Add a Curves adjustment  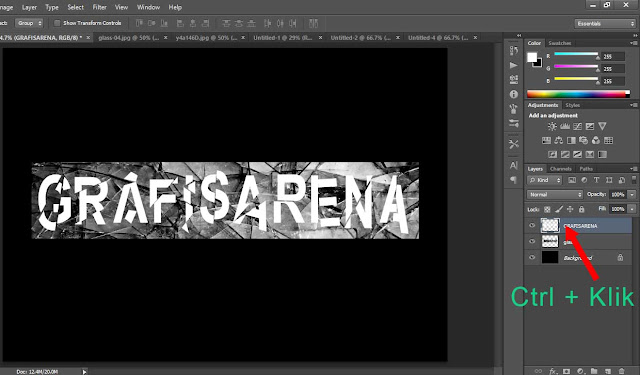click(x=577, y=126)
